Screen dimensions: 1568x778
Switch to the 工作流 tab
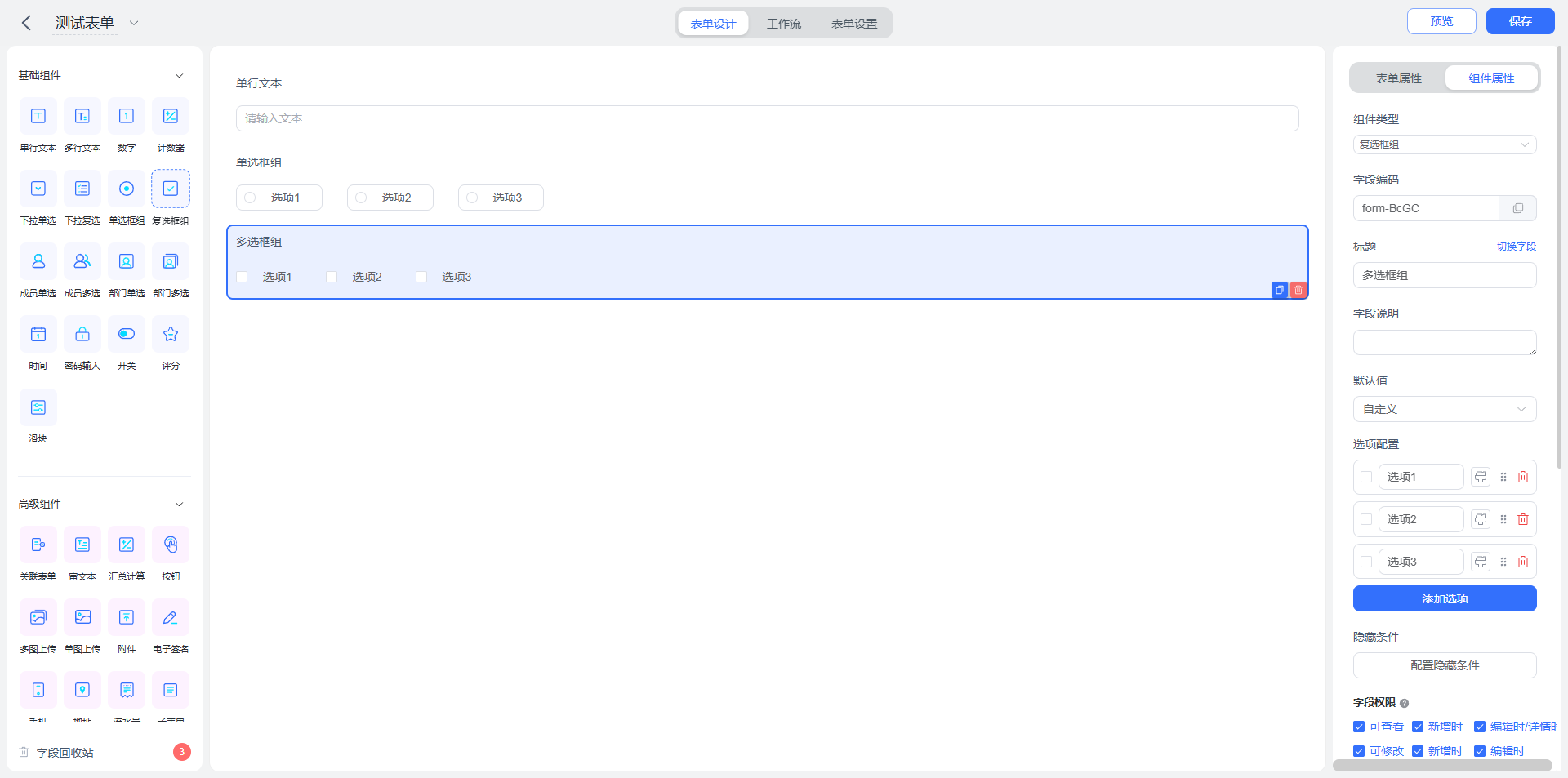(x=784, y=24)
